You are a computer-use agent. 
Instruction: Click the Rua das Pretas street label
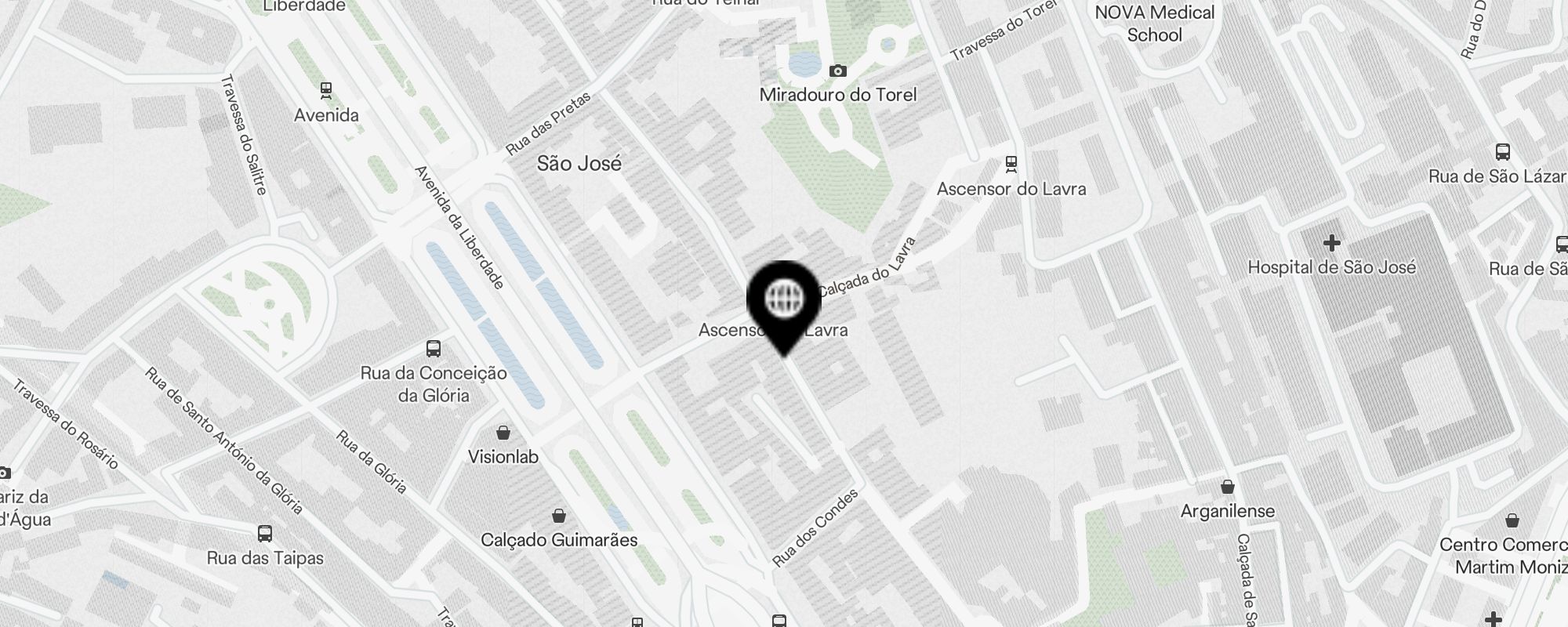coord(548,123)
